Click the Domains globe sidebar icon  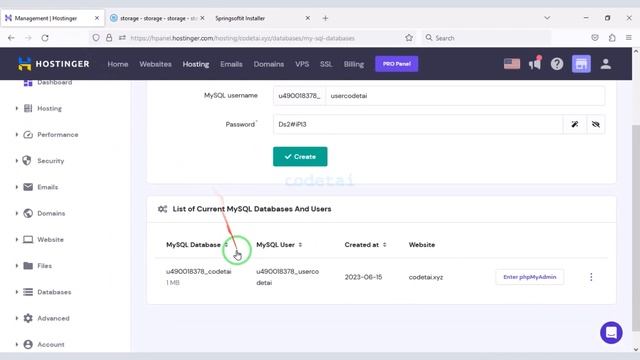click(28, 213)
